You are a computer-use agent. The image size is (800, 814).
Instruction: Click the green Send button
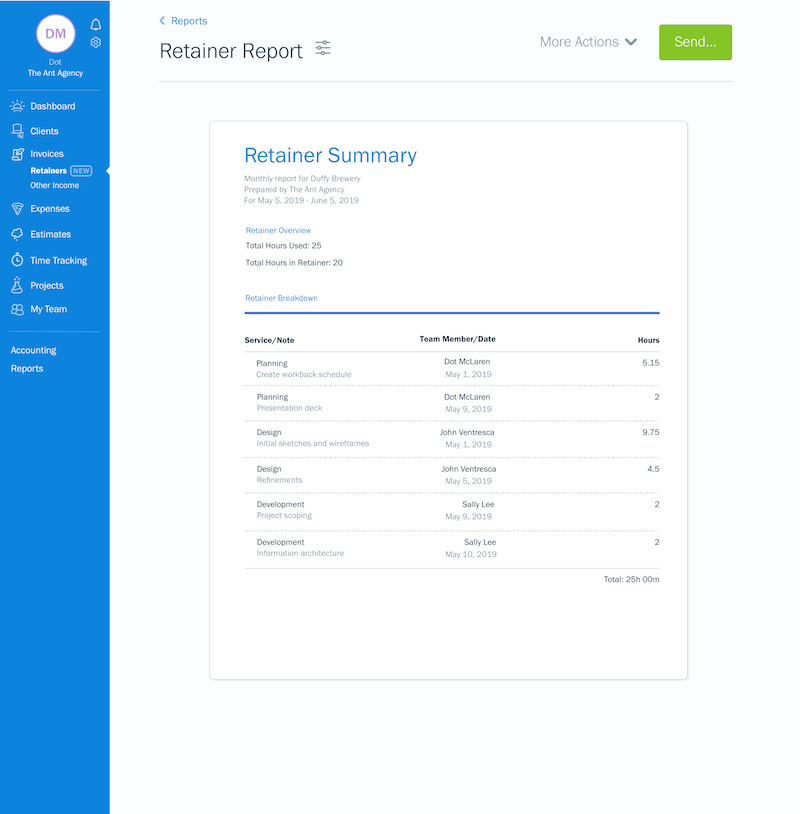point(695,42)
